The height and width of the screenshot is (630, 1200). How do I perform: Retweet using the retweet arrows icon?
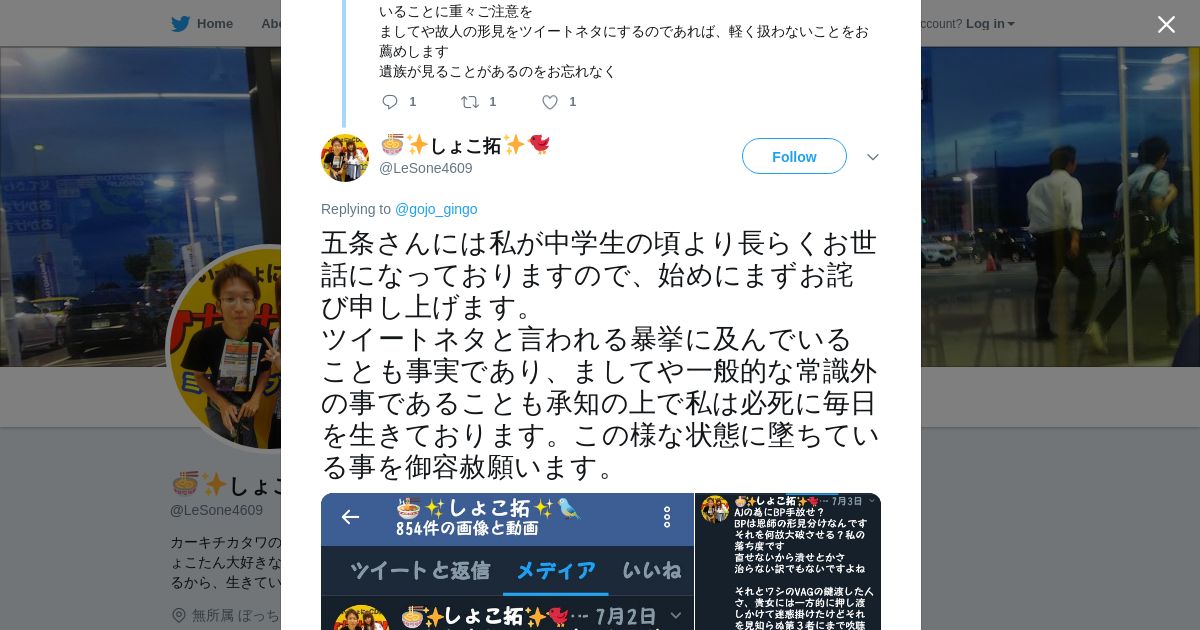469,102
